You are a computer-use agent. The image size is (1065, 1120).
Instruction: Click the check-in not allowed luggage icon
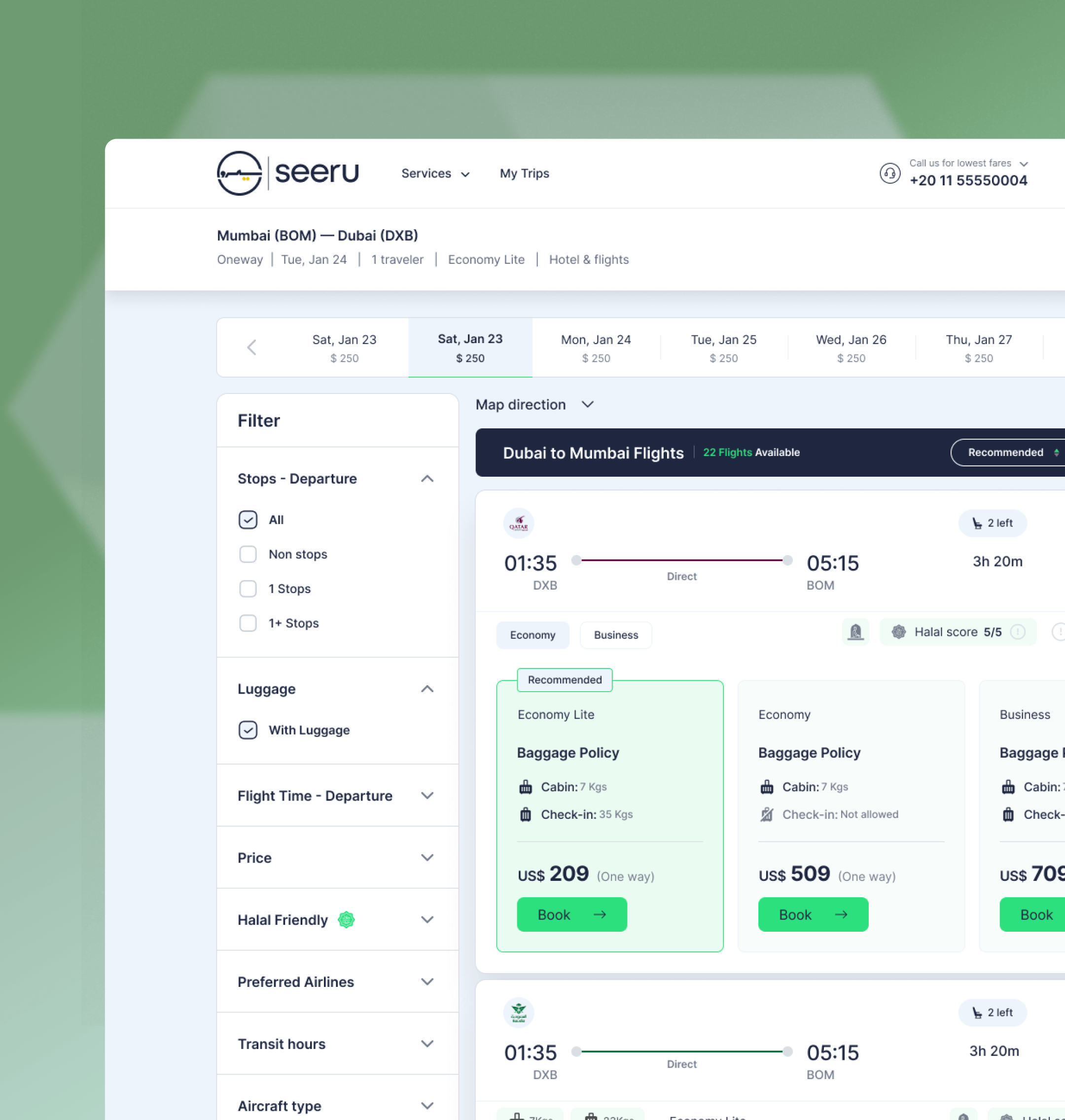[767, 814]
